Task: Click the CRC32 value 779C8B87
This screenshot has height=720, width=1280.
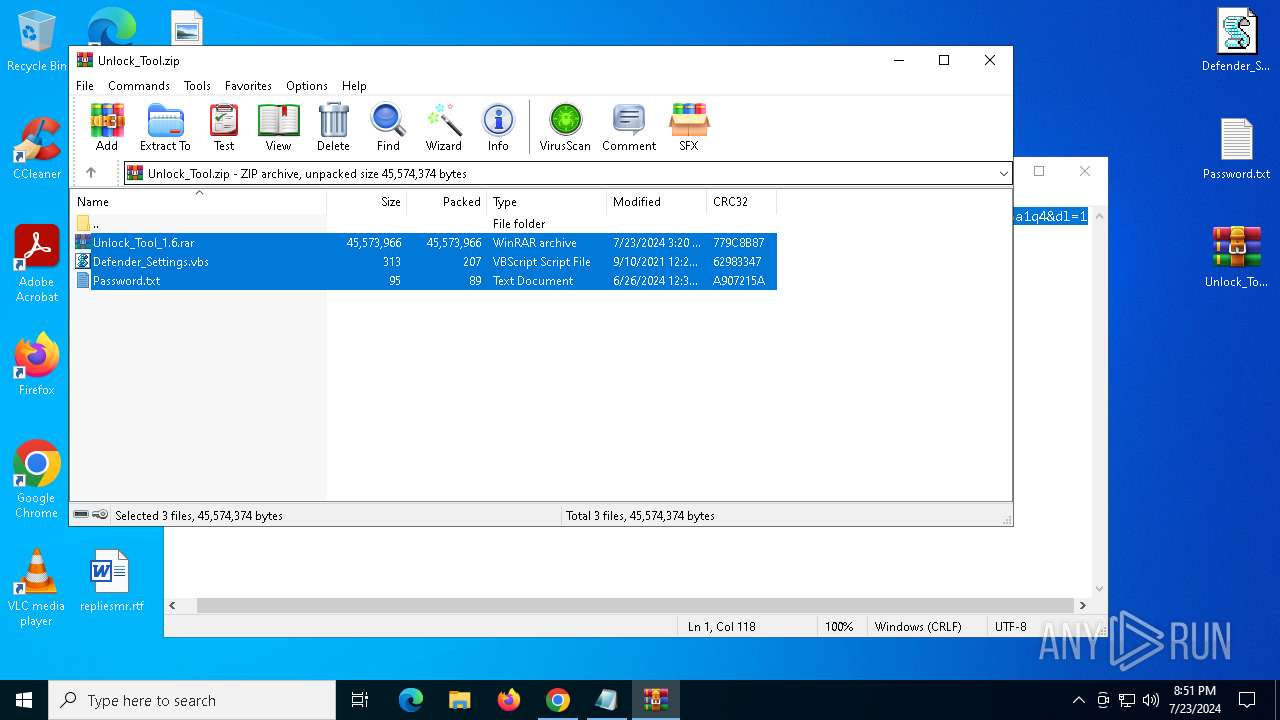Action: coord(739,243)
